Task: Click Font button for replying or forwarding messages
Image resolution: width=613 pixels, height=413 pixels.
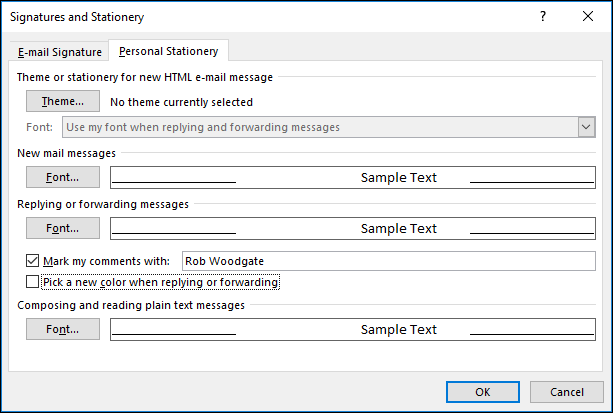Action: click(62, 228)
